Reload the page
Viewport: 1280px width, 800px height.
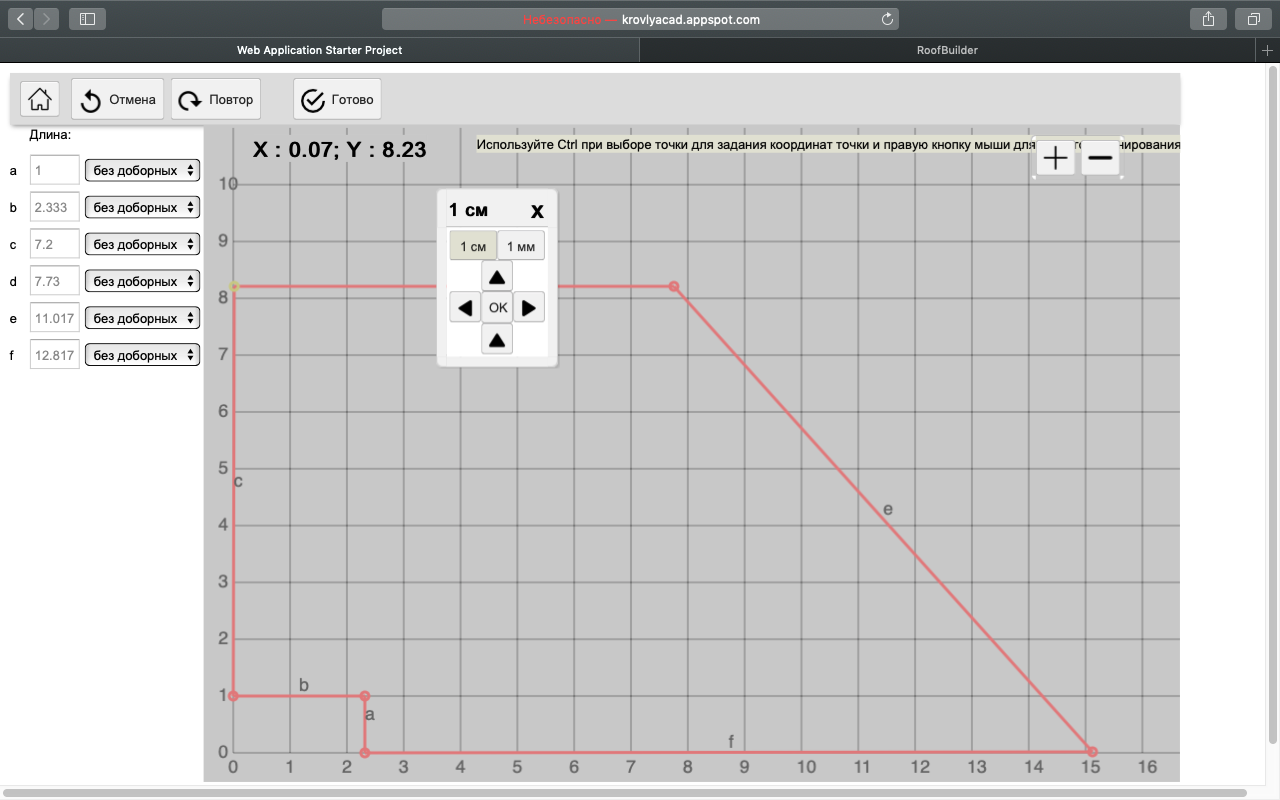point(887,19)
